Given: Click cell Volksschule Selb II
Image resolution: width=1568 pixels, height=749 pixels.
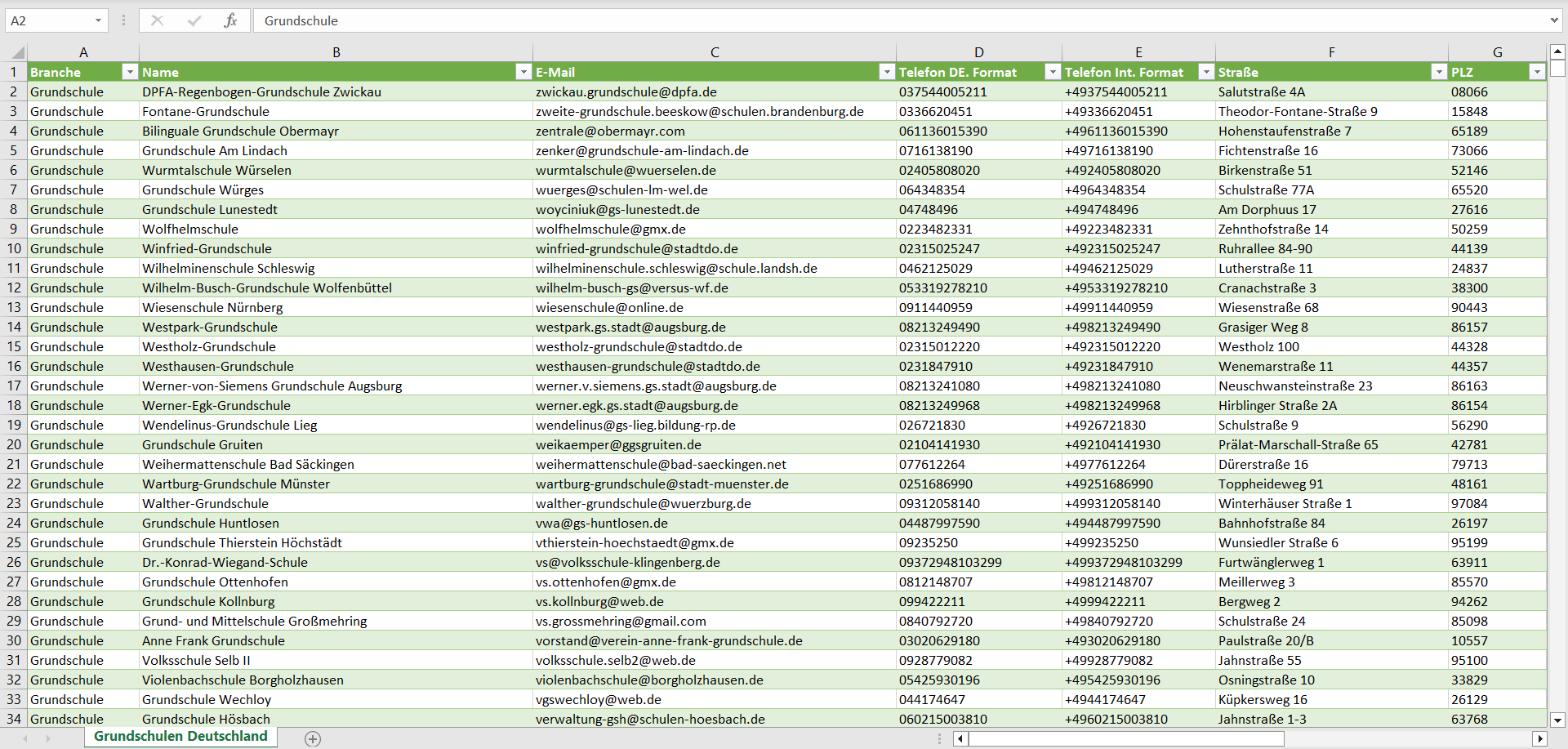Looking at the screenshot, I should (x=336, y=660).
